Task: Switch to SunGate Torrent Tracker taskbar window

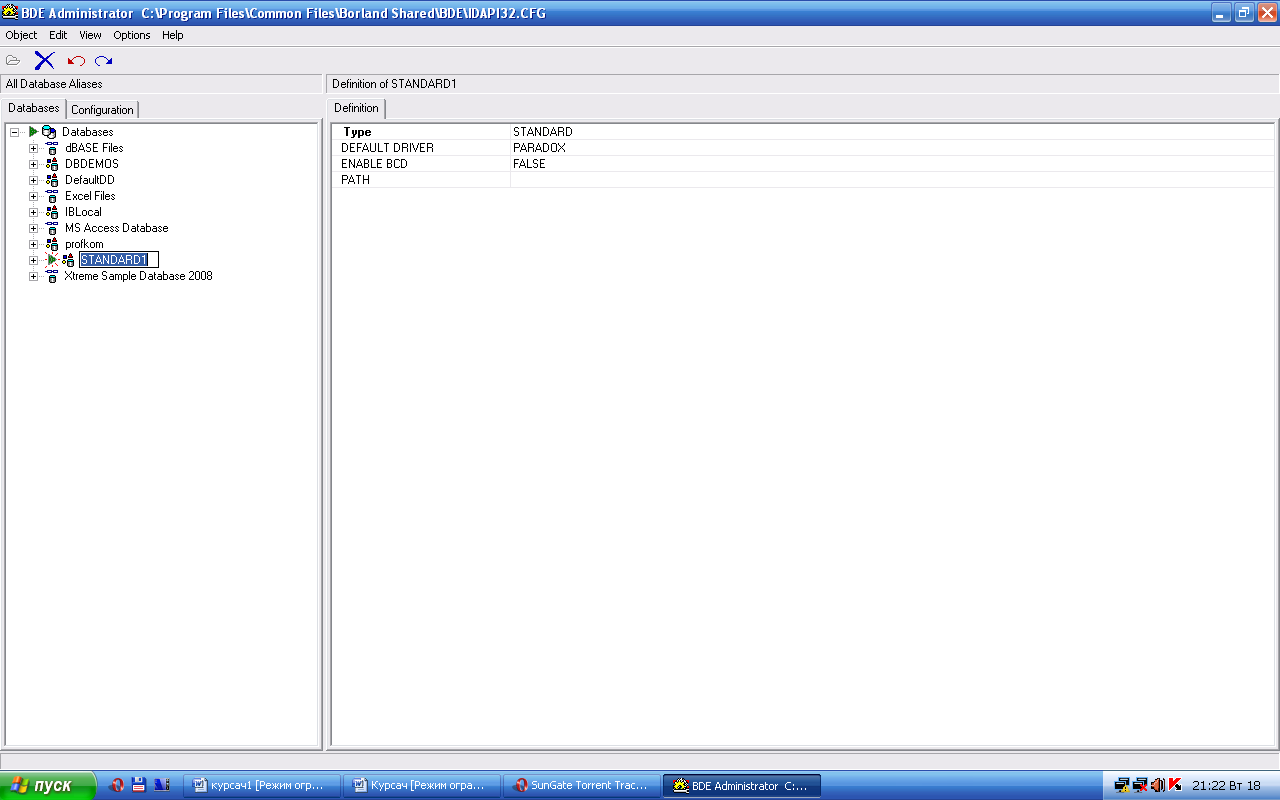Action: 581,785
